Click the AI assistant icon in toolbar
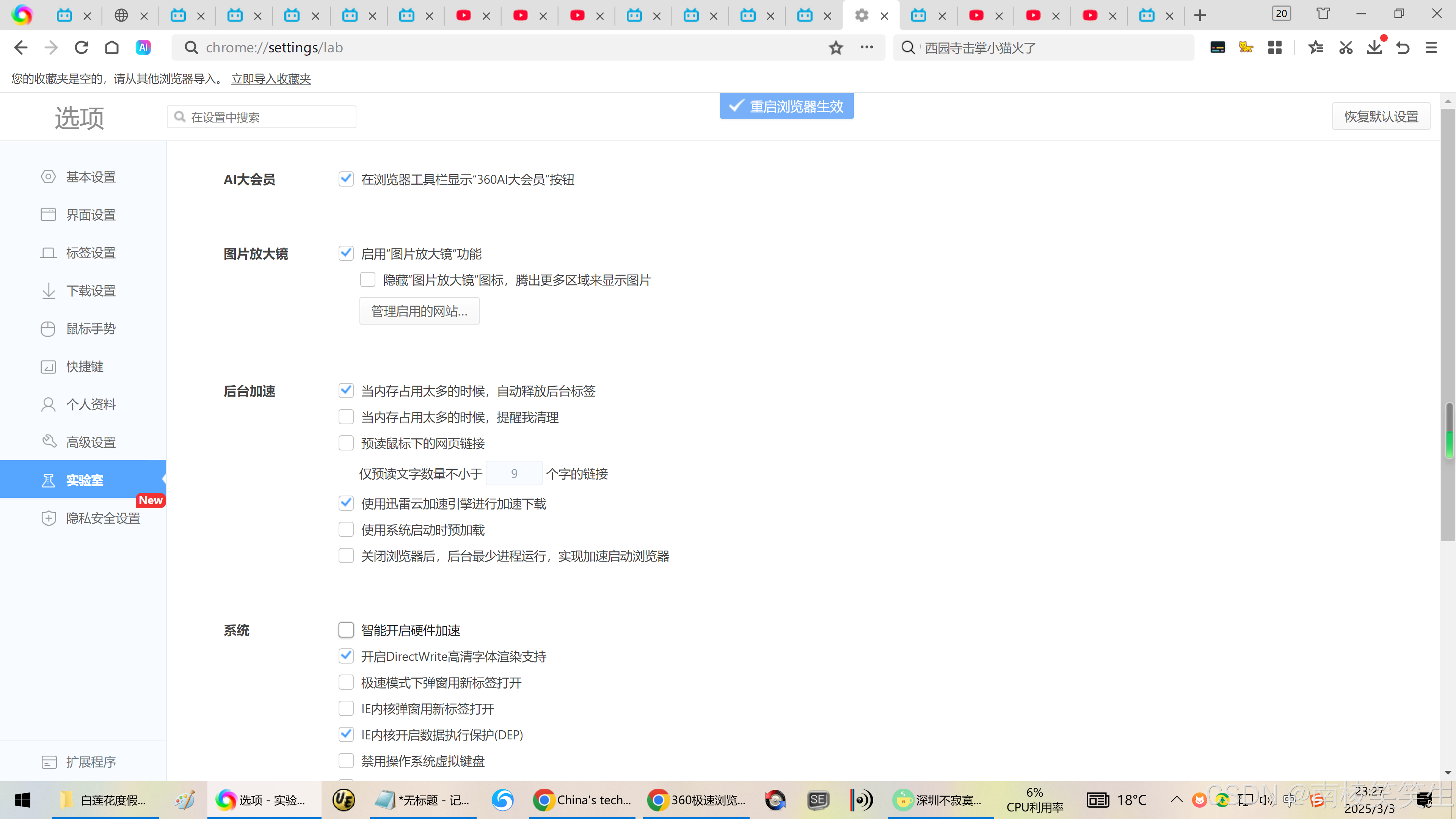This screenshot has width=1456, height=819. click(143, 47)
